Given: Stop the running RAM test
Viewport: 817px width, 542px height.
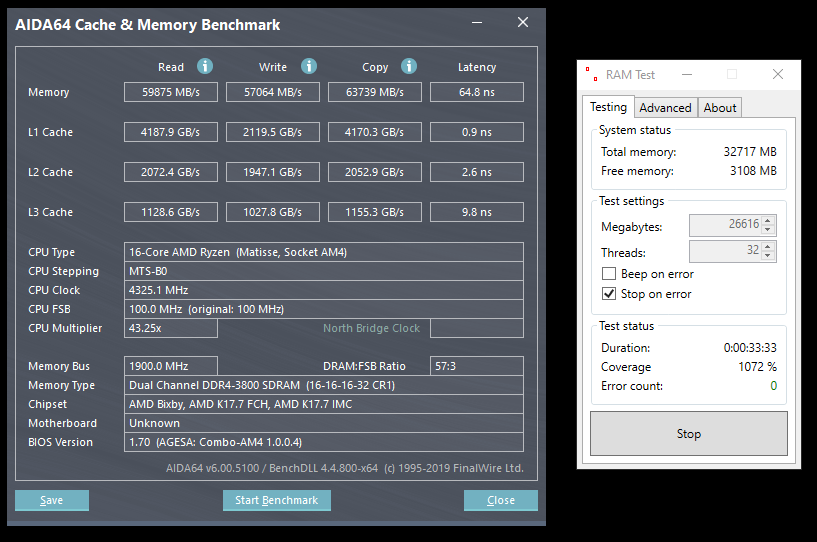Looking at the screenshot, I should pyautogui.click(x=688, y=434).
